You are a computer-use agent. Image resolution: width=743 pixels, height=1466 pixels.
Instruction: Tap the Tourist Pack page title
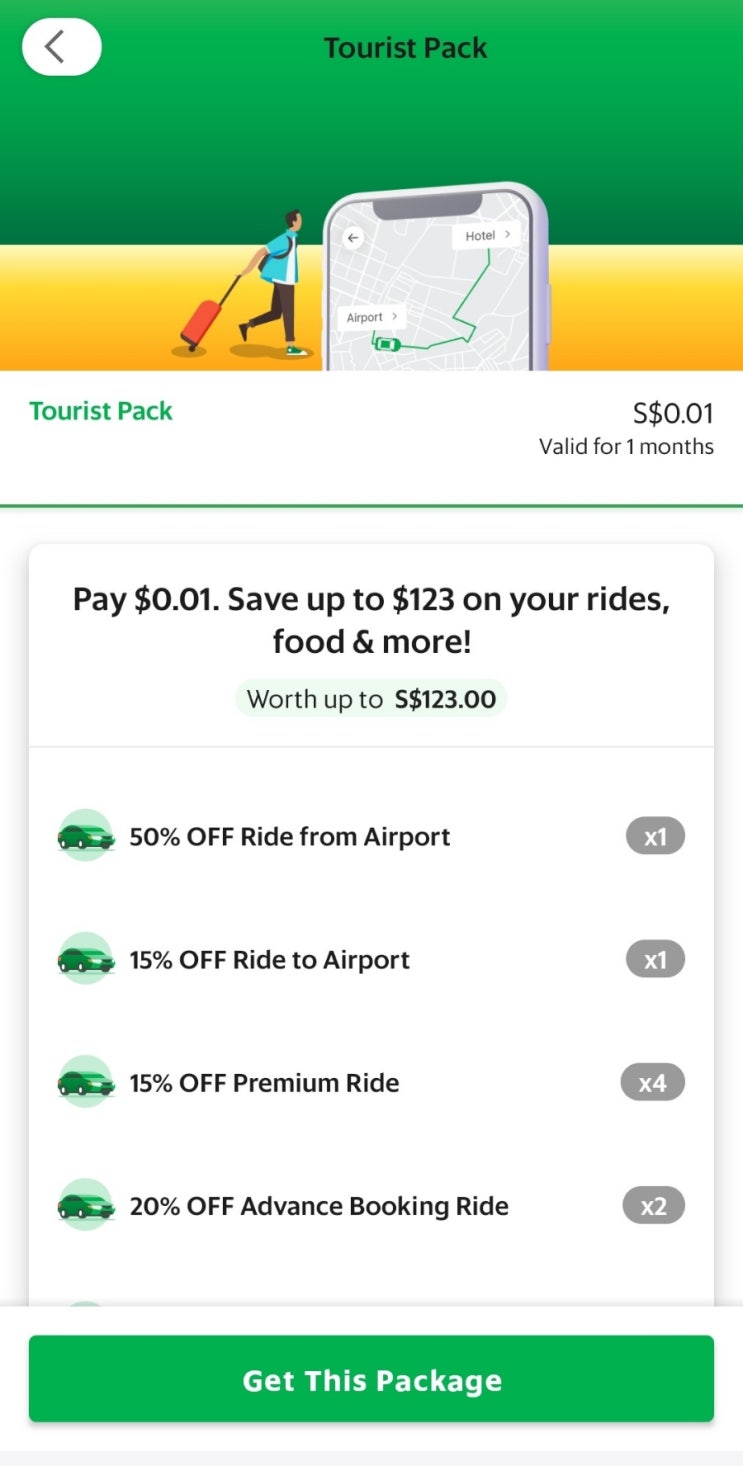405,48
